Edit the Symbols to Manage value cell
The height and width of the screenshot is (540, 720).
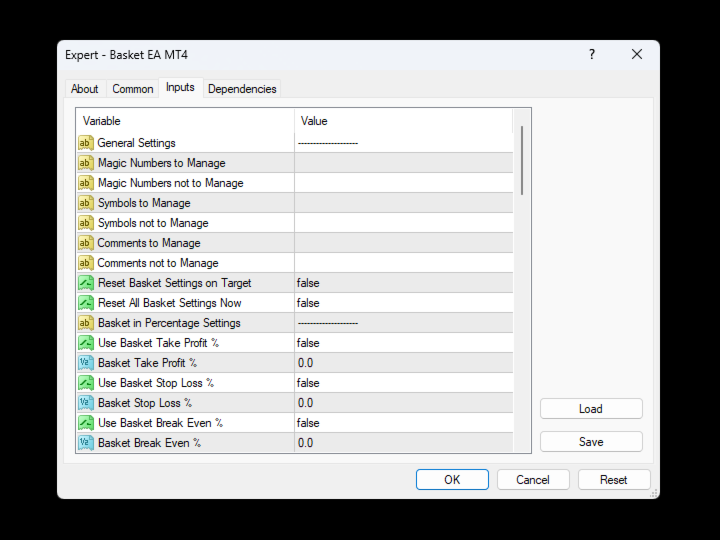pos(404,203)
